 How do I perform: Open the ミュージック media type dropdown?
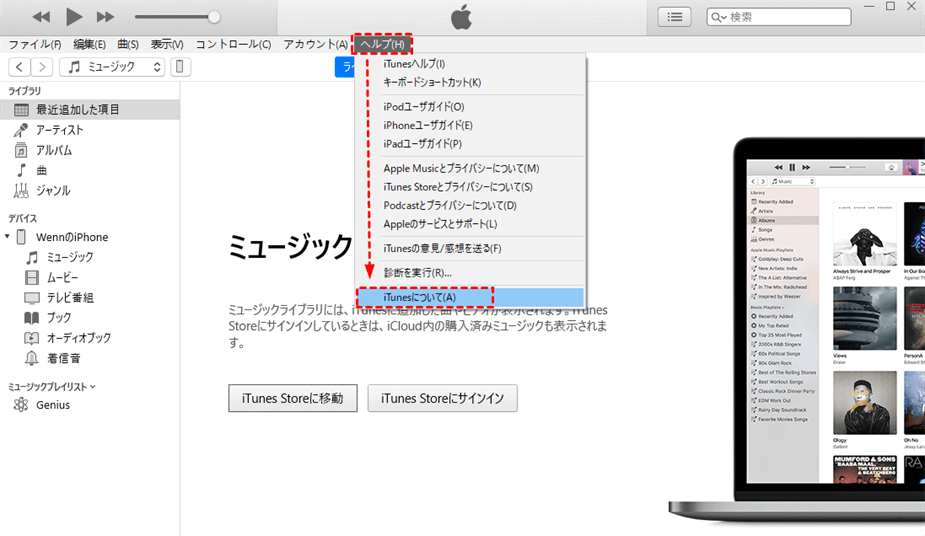(113, 67)
